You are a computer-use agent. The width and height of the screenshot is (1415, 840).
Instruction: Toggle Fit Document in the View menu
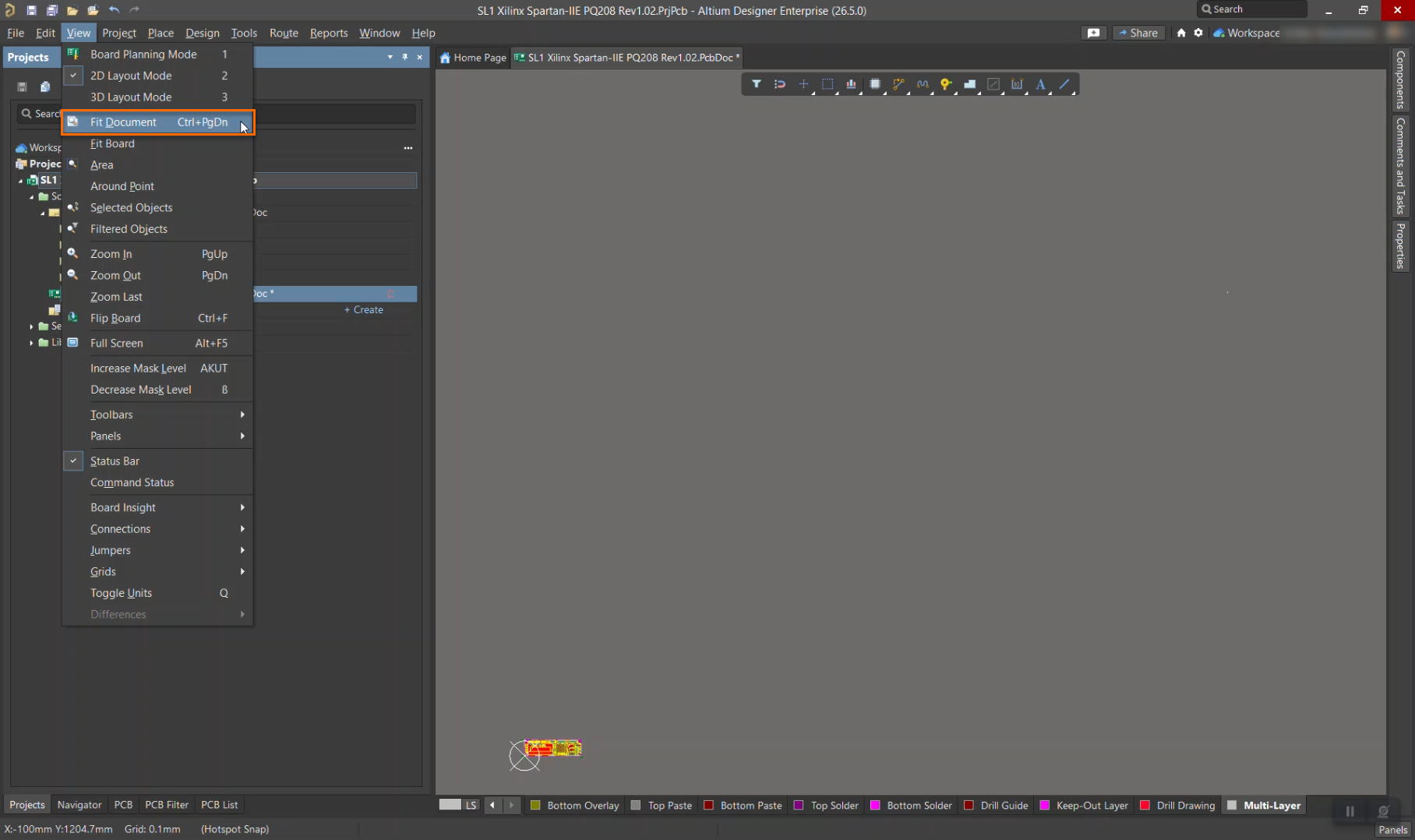click(125, 122)
